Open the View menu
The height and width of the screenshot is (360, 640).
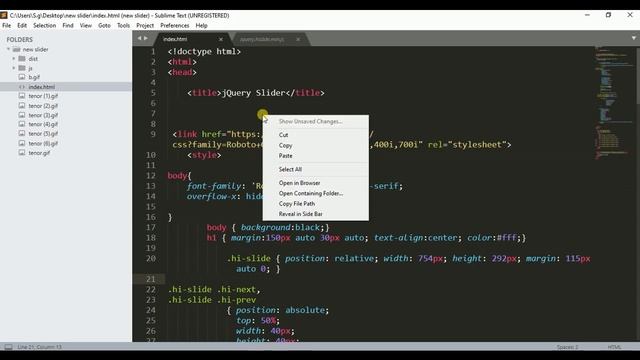86,25
